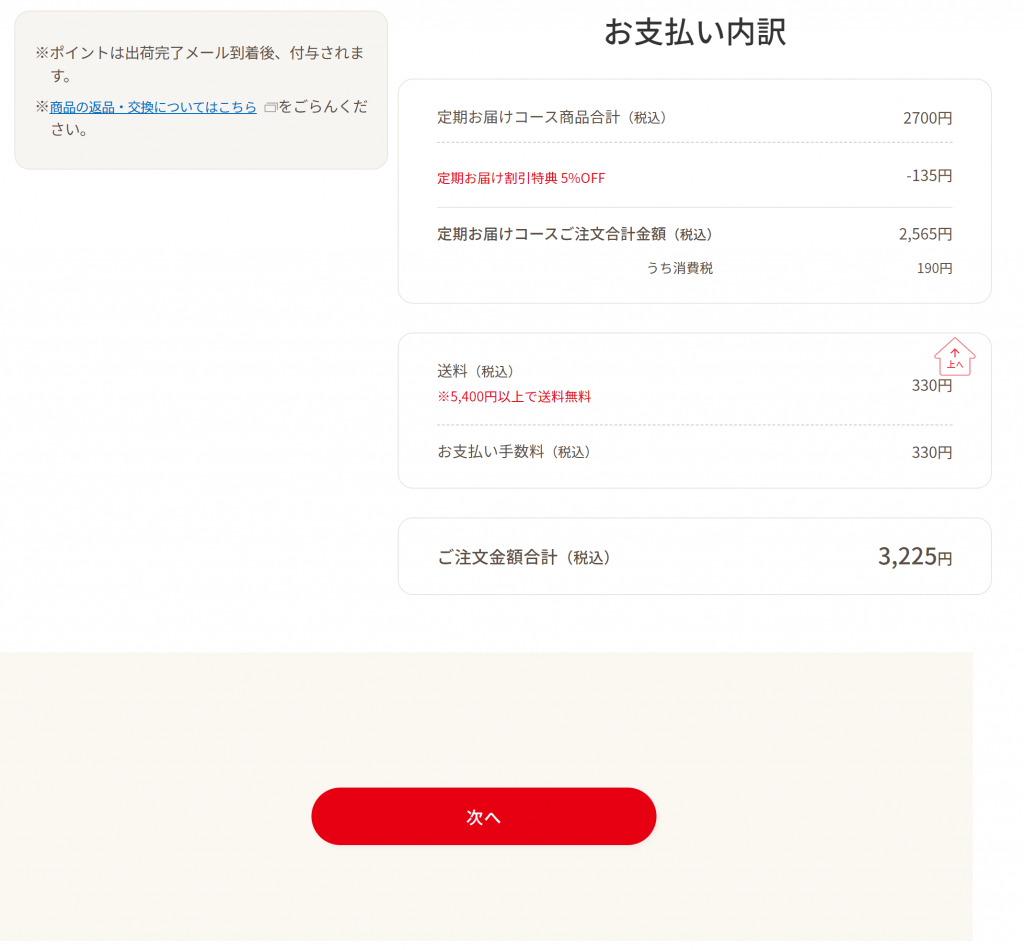1024x950 pixels.
Task: Click the 190円 consumption tax amount
Action: click(934, 268)
